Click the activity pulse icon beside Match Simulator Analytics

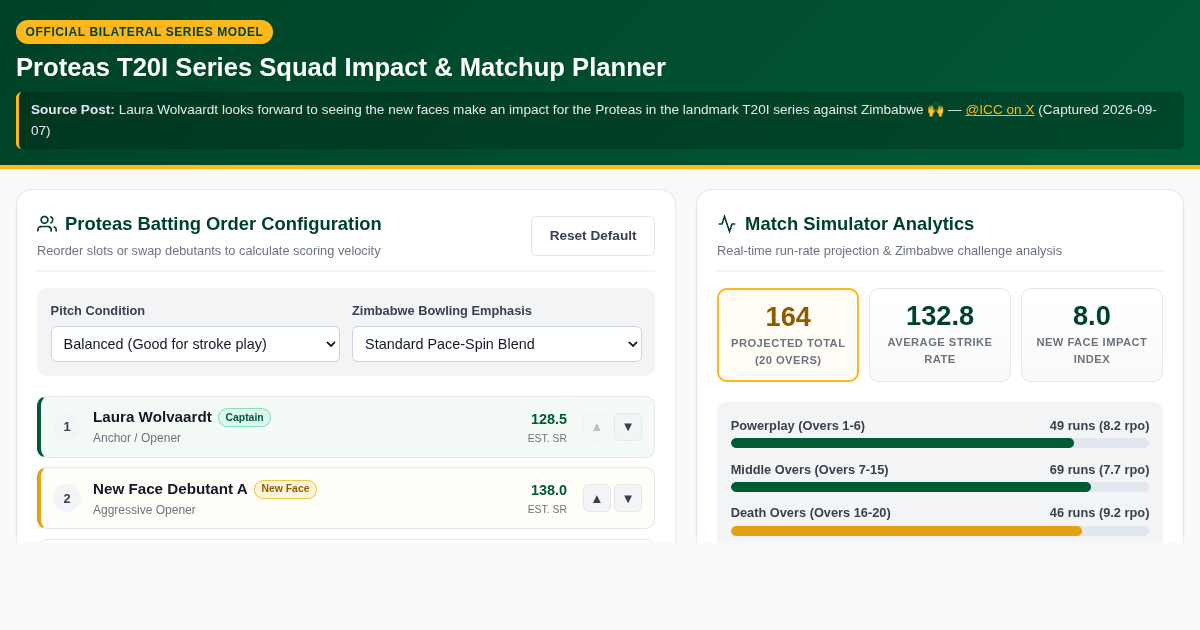[727, 224]
